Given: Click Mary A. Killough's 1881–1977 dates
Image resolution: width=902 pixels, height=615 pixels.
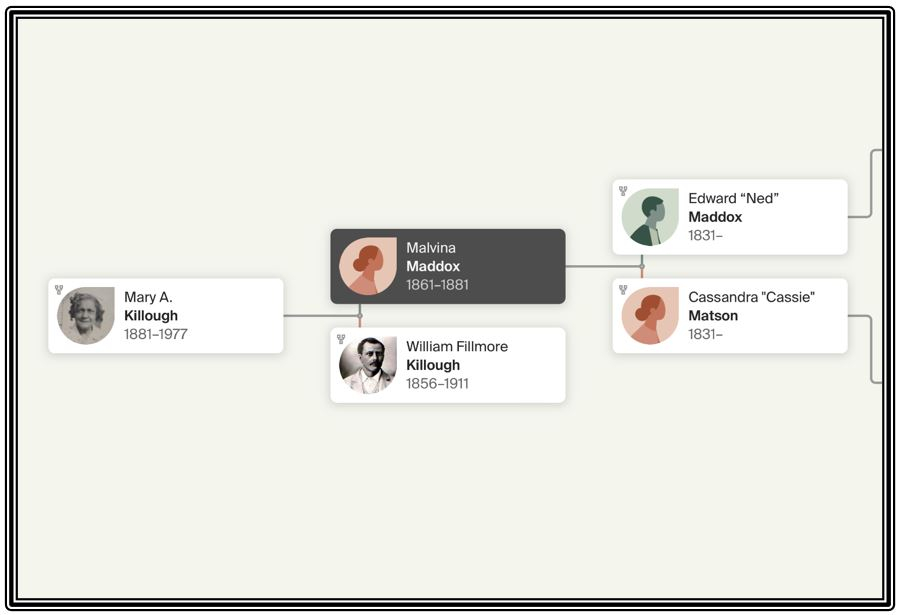Looking at the screenshot, I should click(155, 334).
